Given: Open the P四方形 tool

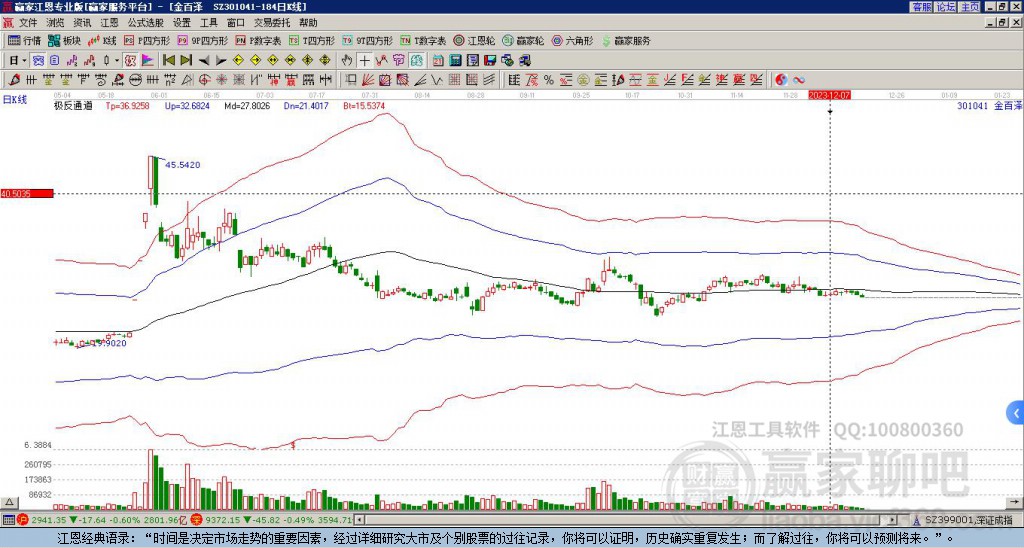Looking at the screenshot, I should click(x=148, y=40).
